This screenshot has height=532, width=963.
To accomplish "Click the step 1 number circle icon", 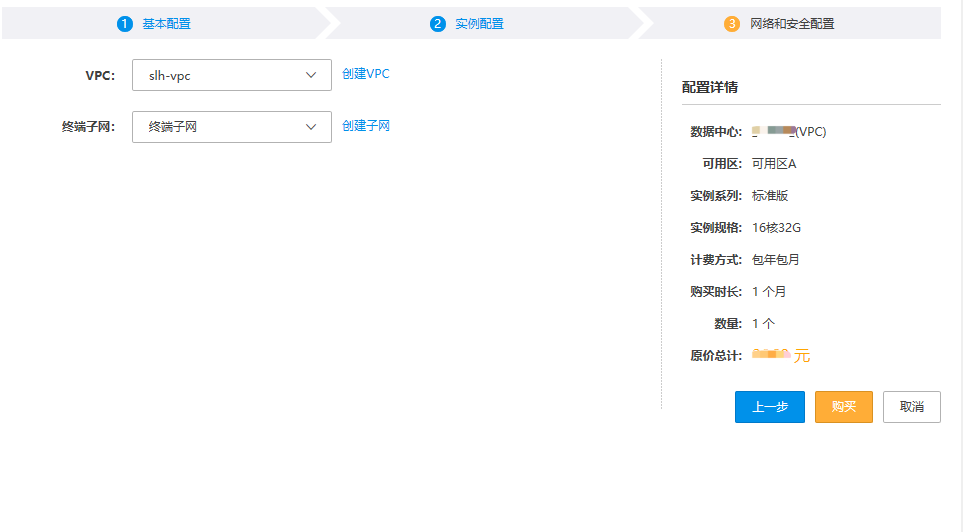I will click(x=125, y=24).
